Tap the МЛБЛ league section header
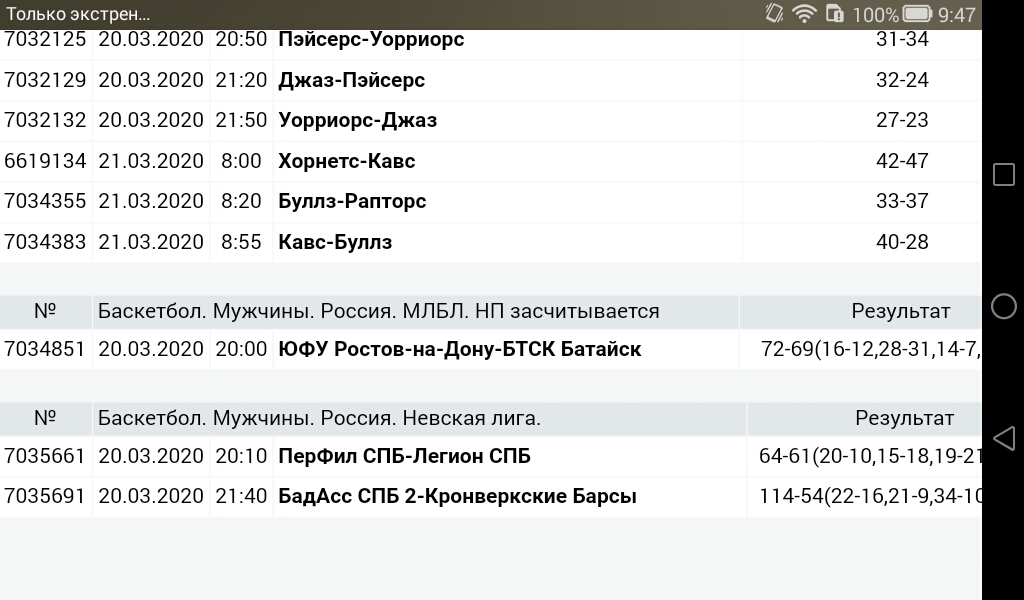 pyautogui.click(x=379, y=311)
